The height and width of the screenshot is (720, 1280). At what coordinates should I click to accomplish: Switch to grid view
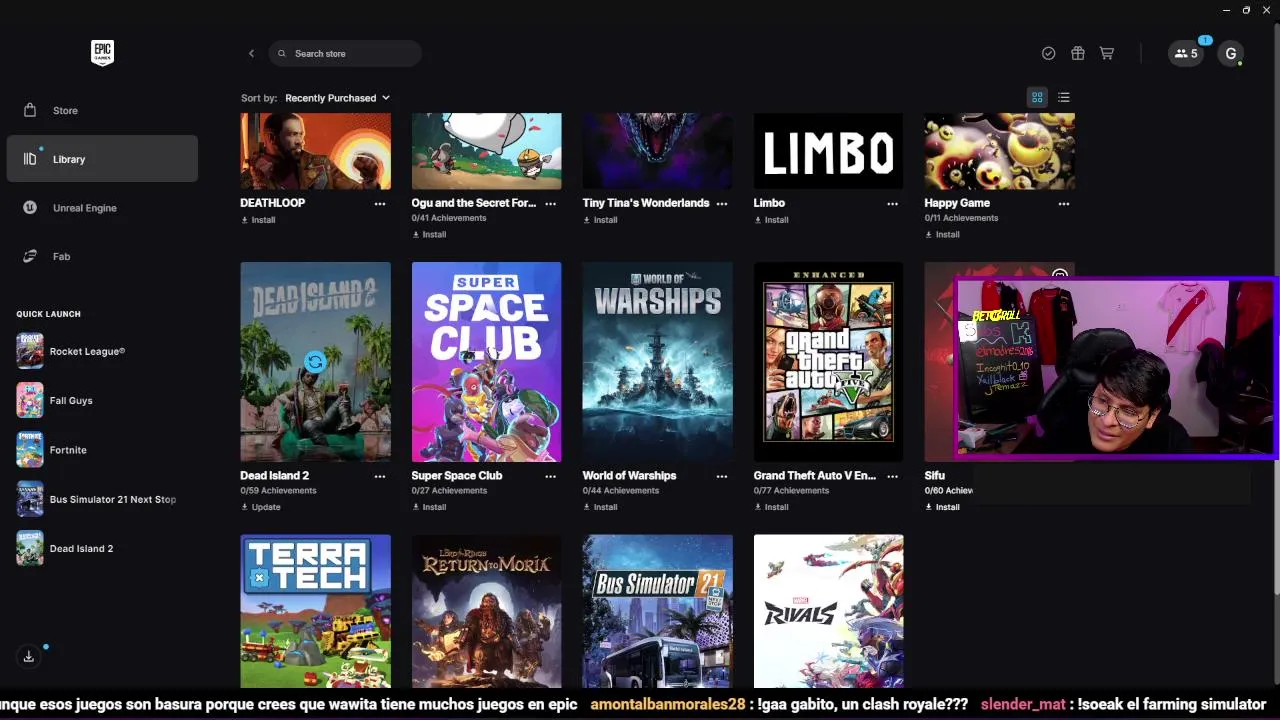[x=1037, y=97]
